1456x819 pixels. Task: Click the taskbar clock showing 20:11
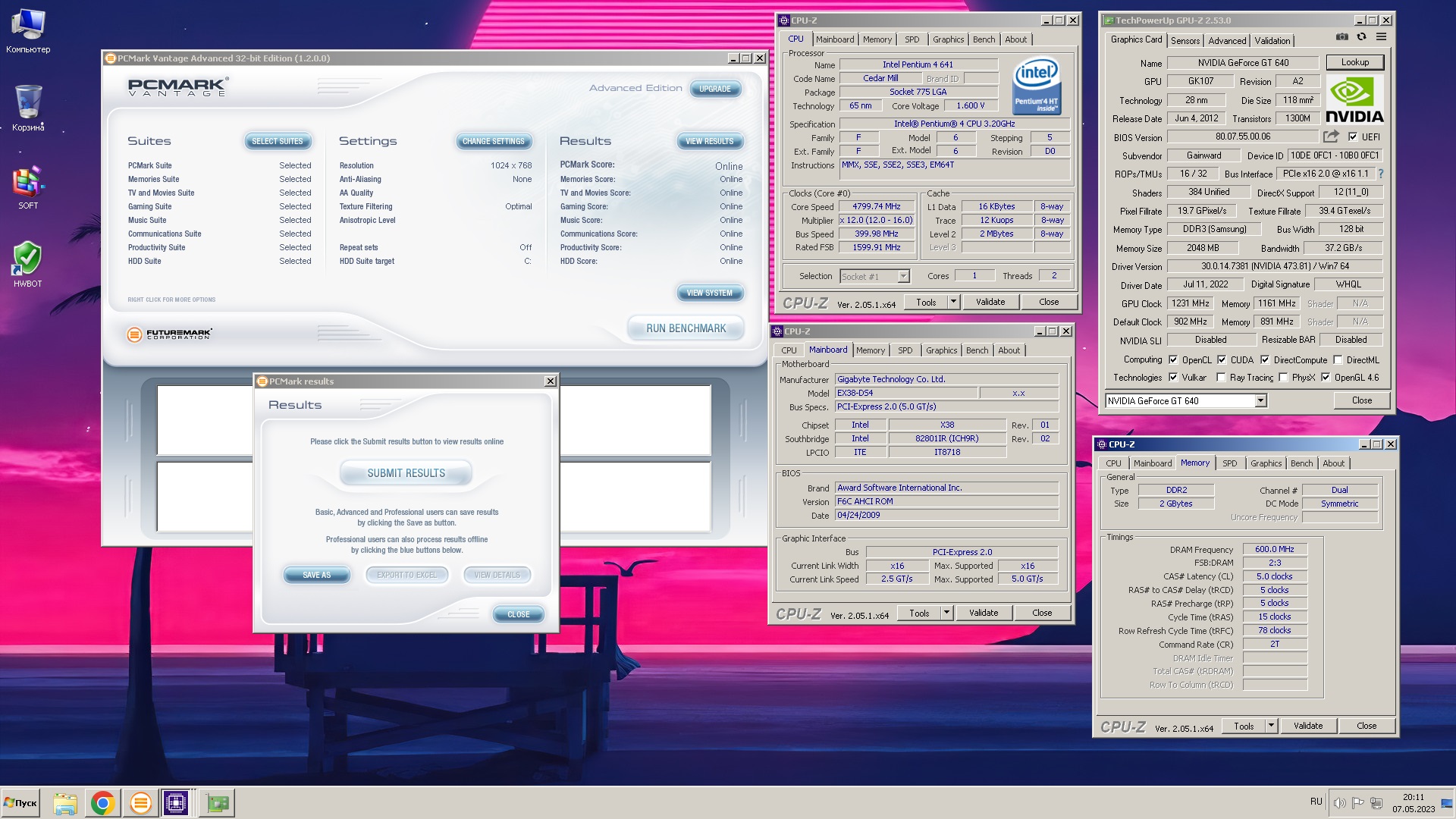pyautogui.click(x=1414, y=803)
